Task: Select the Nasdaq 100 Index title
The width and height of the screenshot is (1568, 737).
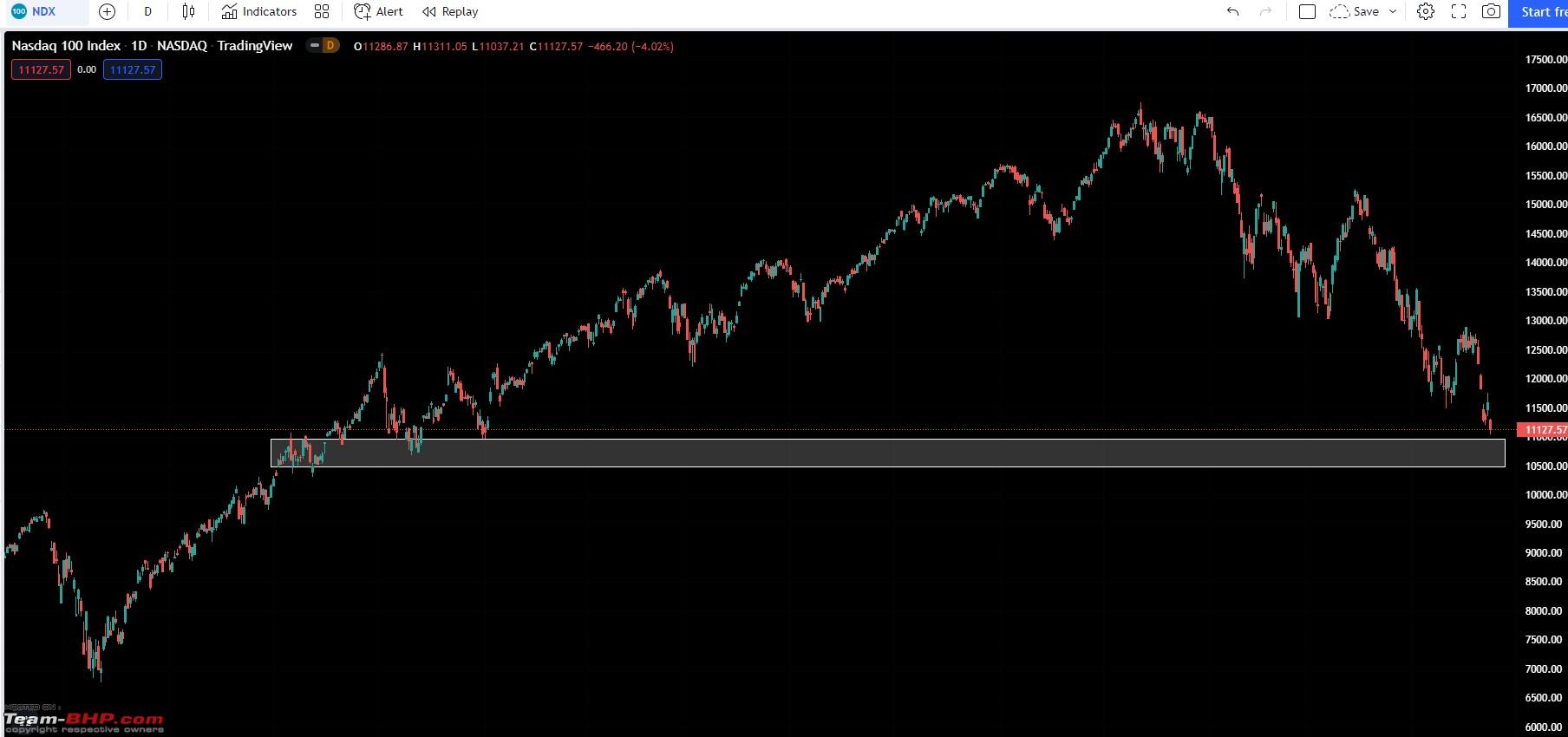Action: (66, 46)
